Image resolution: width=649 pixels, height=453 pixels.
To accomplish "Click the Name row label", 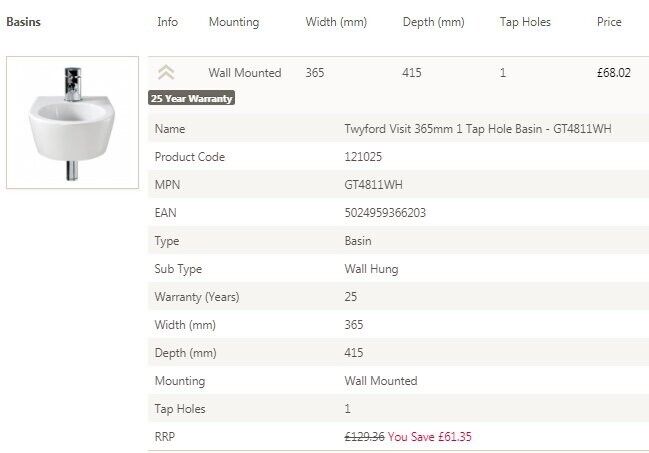I will (x=170, y=129).
